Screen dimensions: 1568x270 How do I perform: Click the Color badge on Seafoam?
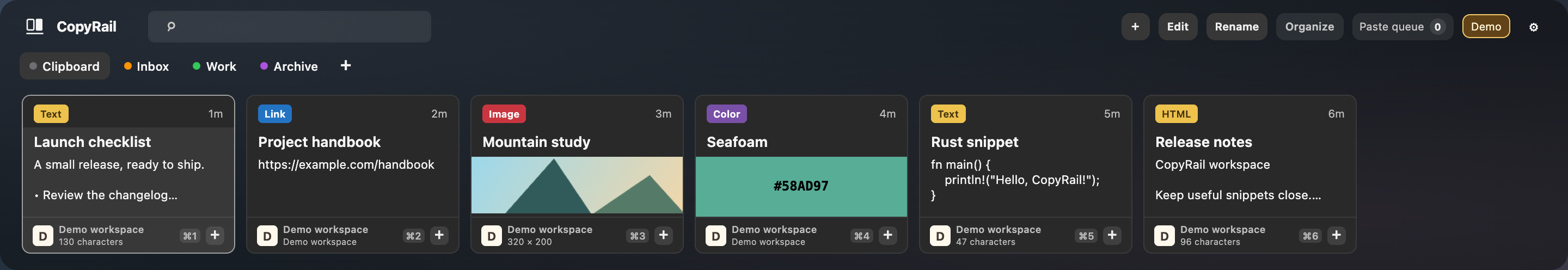(x=727, y=114)
